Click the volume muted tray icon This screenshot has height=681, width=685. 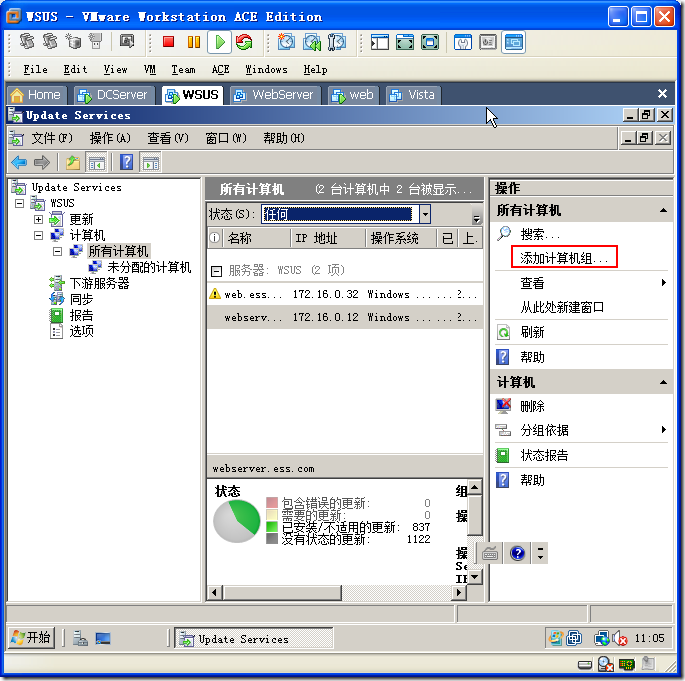coord(619,639)
